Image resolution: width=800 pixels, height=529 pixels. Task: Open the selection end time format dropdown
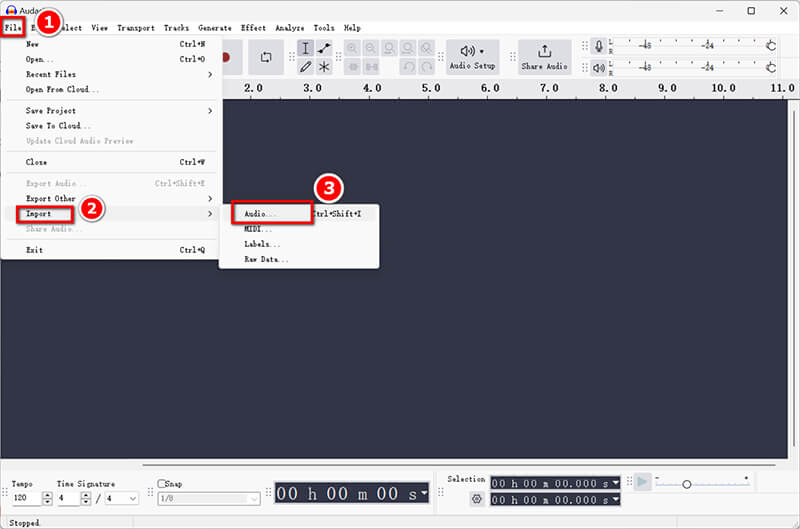615,499
